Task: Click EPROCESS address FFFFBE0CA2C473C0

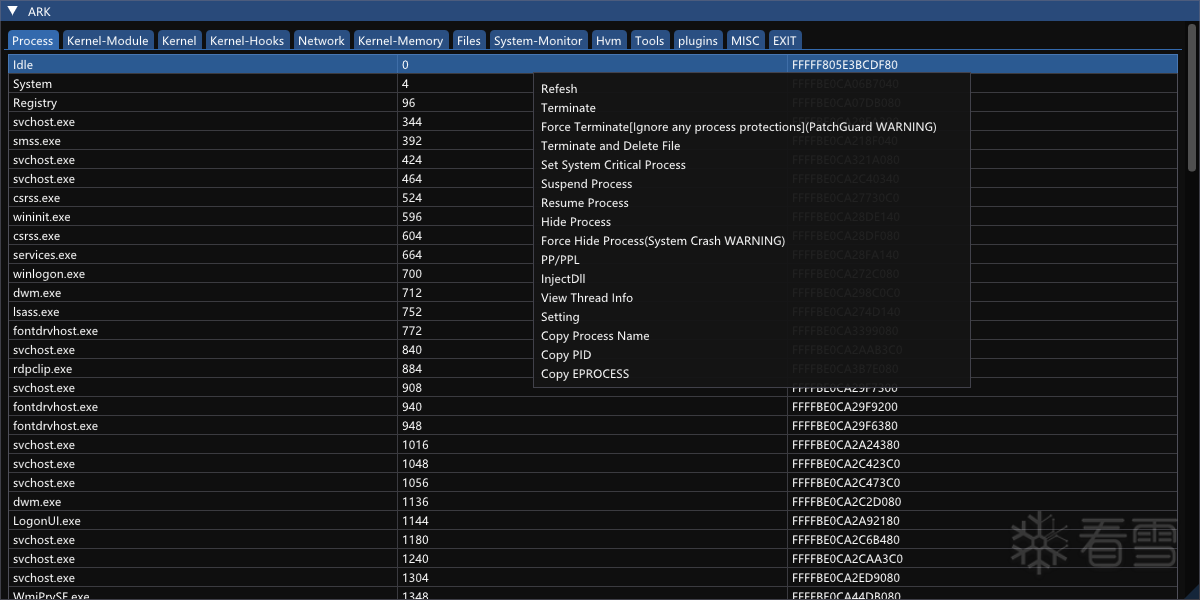Action: [846, 483]
